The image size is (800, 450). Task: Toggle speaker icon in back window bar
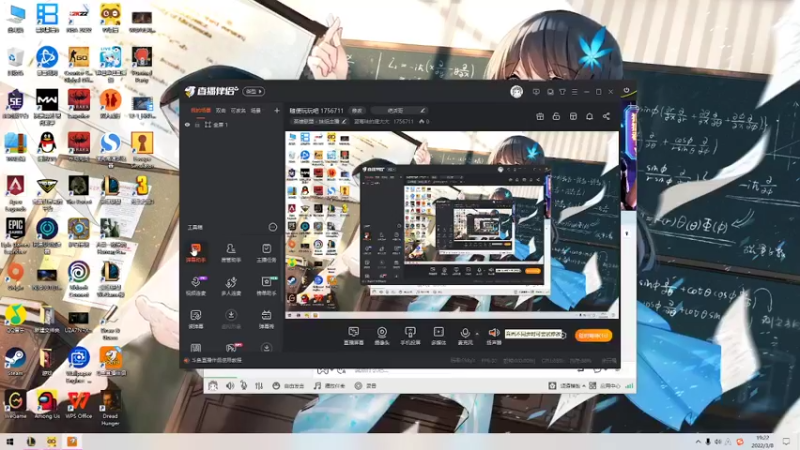230,386
